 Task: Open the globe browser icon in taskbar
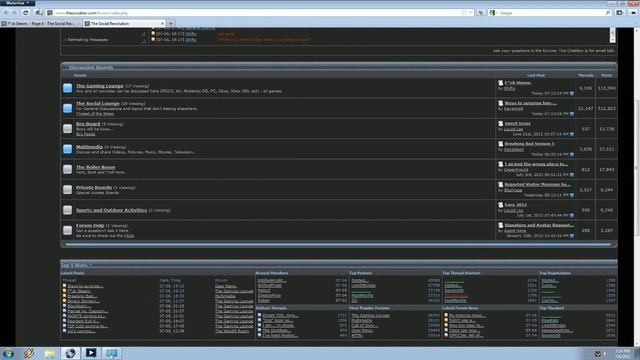(x=70, y=353)
